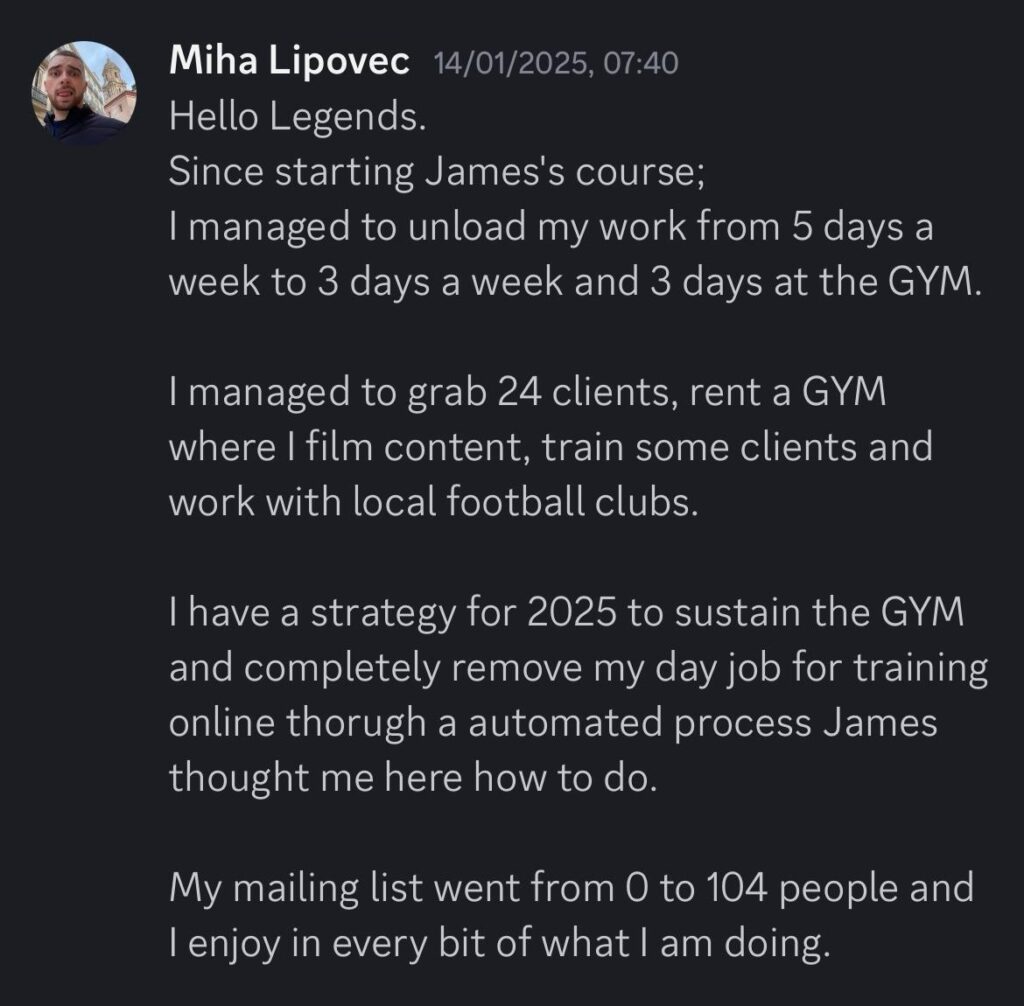Click the line starting "My mailing list went"
Viewport: 1024px width, 1006px height.
pos(570,886)
